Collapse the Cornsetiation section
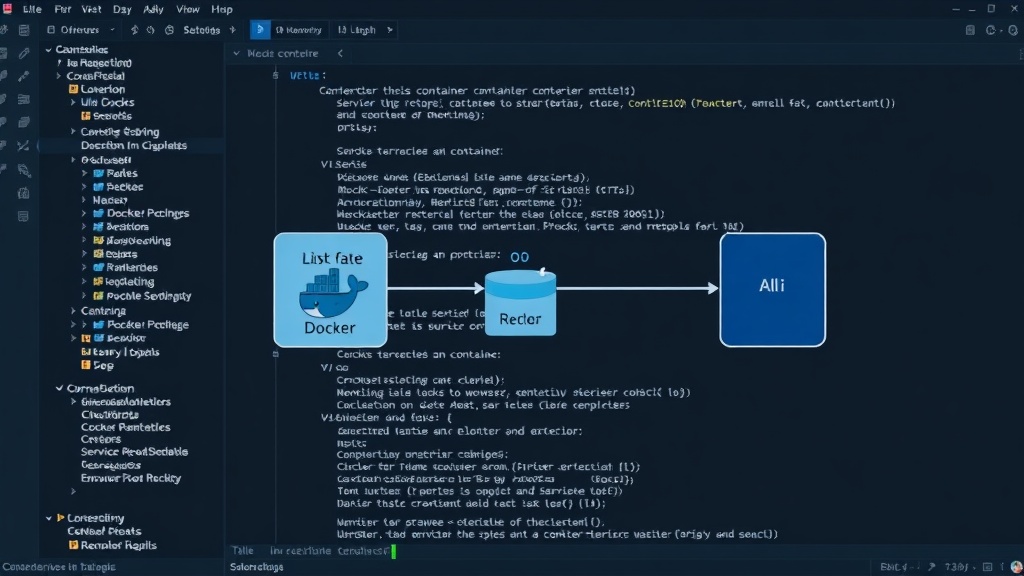This screenshot has height=576, width=1024. point(59,389)
